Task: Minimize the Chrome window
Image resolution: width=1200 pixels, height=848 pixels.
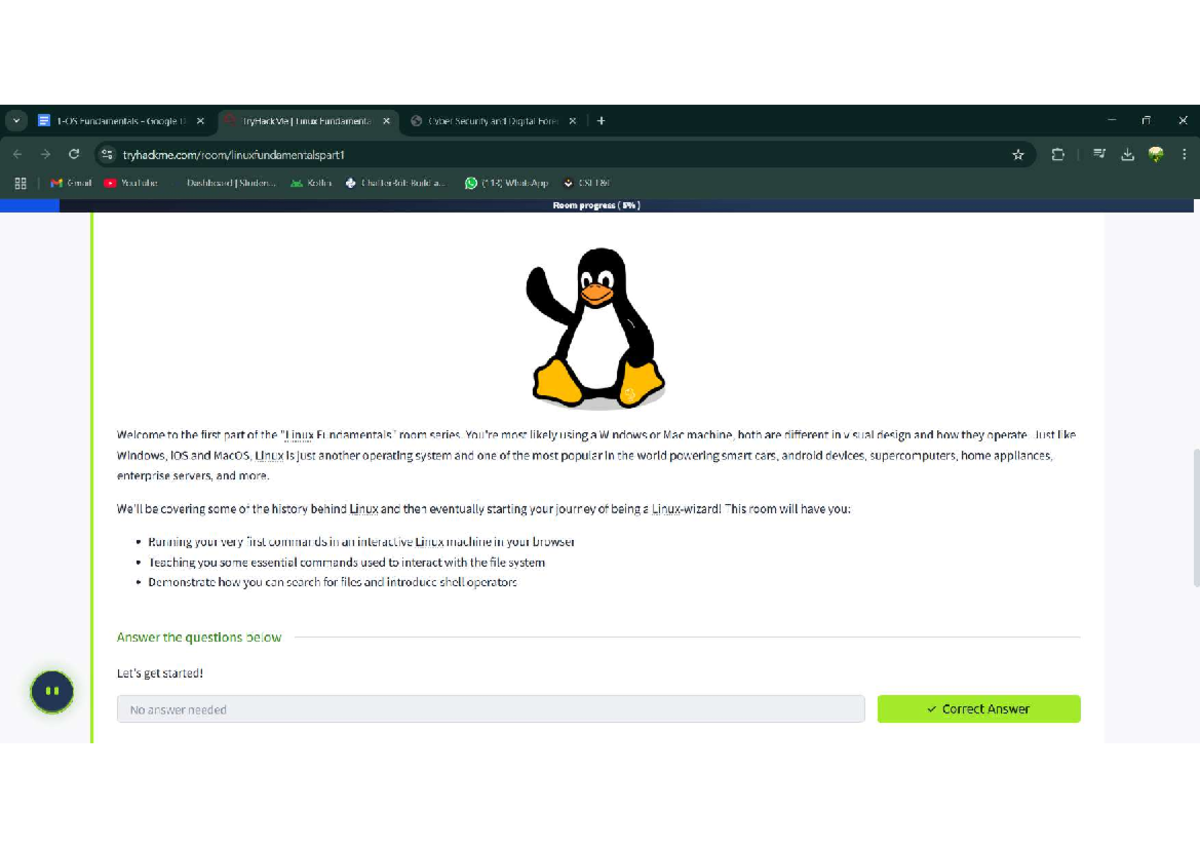Action: coord(1112,120)
